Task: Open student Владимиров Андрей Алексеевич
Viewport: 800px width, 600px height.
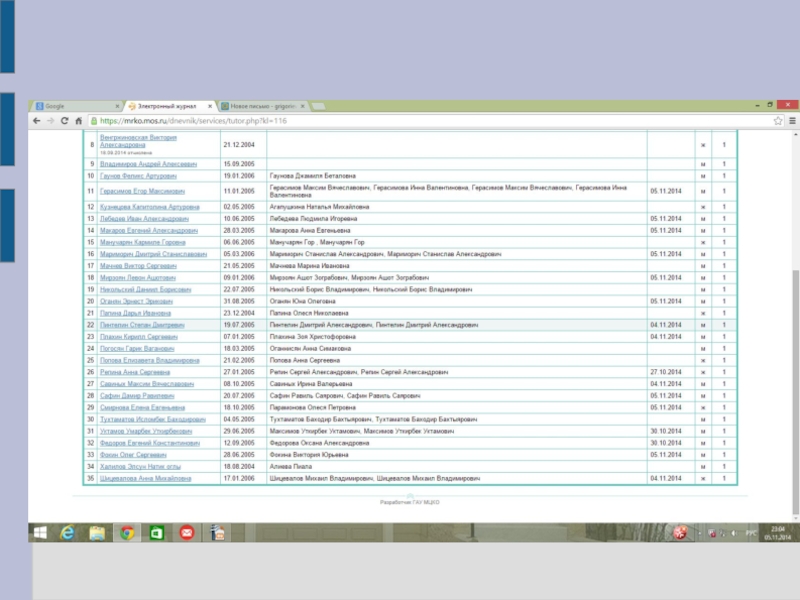Action: [x=147, y=163]
